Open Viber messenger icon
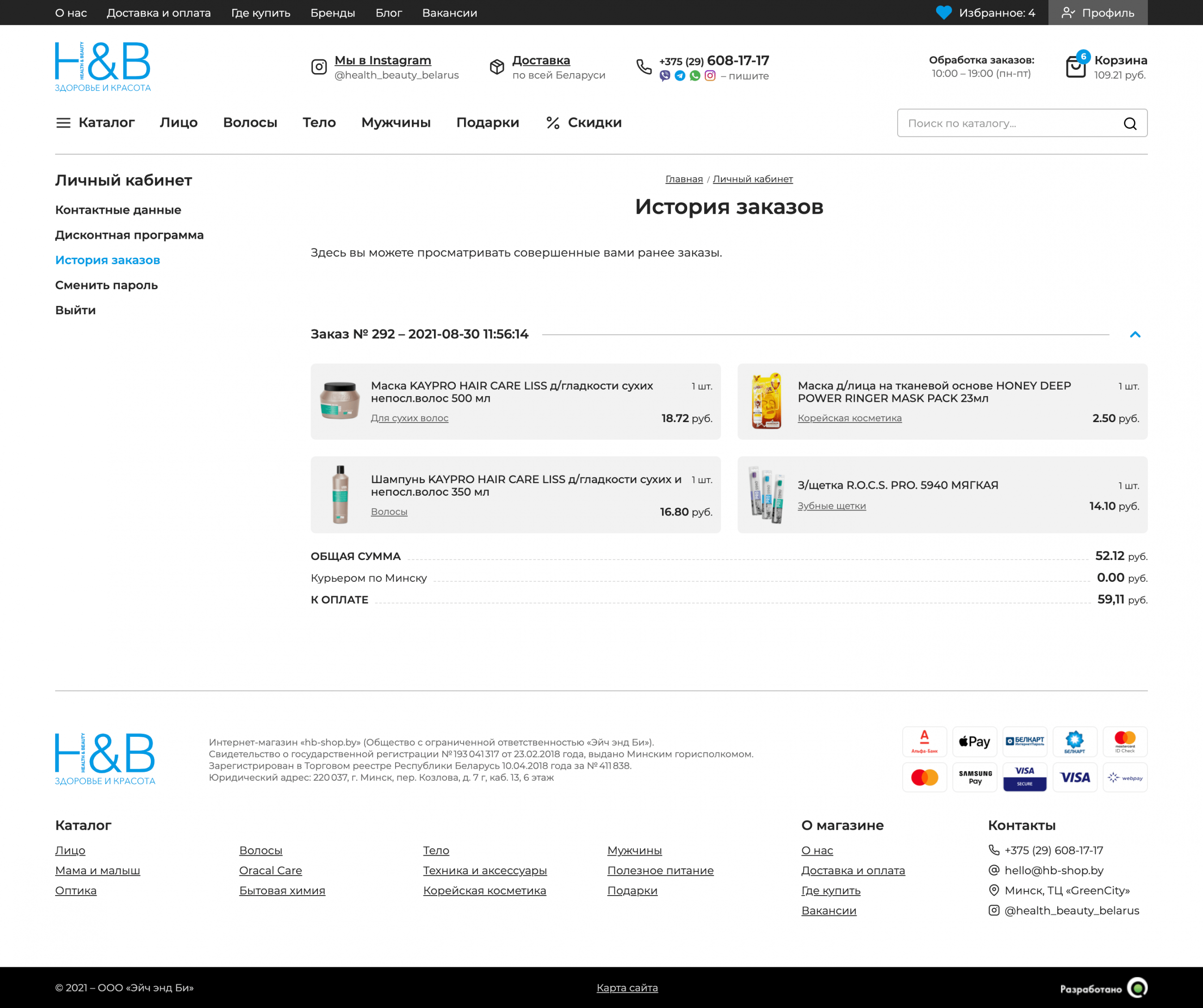Image resolution: width=1203 pixels, height=1008 pixels. 664,75
